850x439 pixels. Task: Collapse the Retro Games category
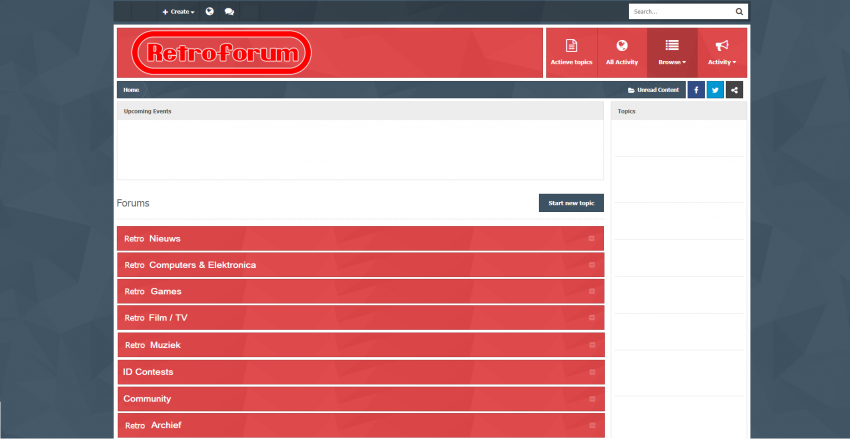click(x=591, y=292)
